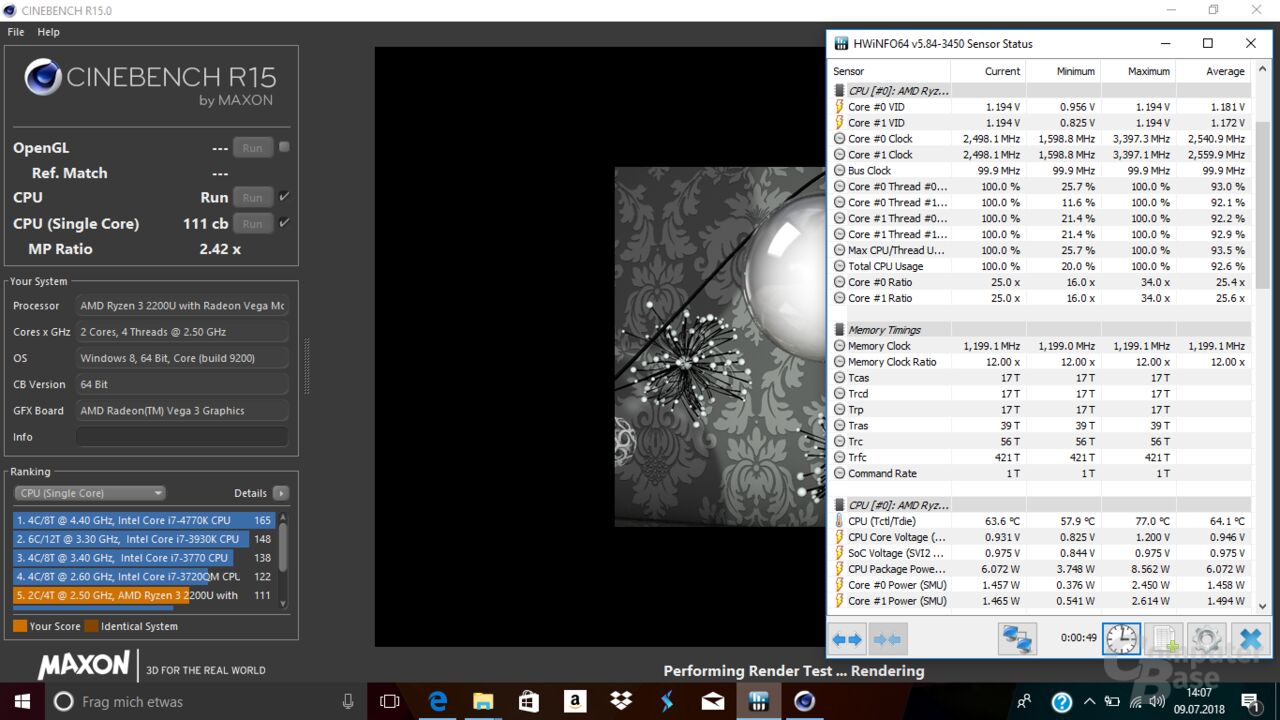Select ranking entry Intel Core i7-3720QM
The height and width of the screenshot is (720, 1280).
(145, 576)
